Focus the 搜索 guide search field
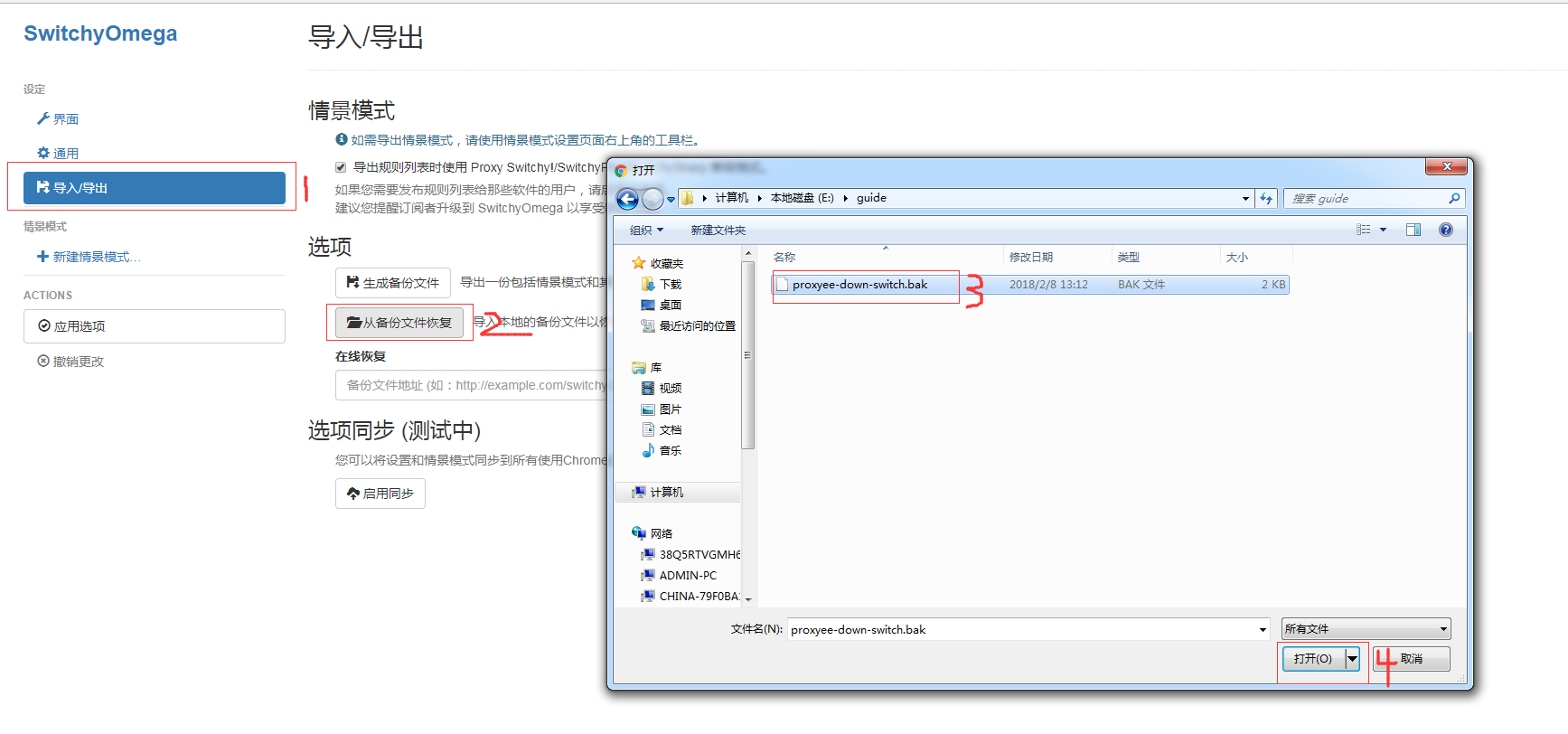The height and width of the screenshot is (734, 1568). point(1365,199)
